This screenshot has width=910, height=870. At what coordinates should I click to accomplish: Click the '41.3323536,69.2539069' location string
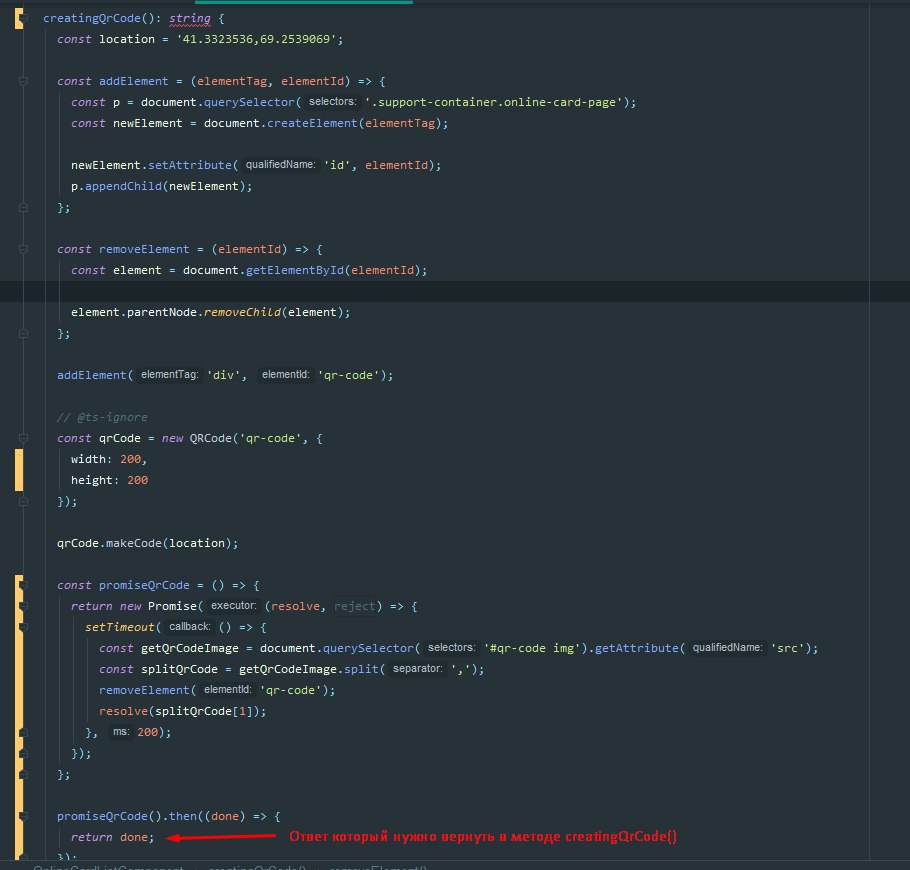[x=256, y=39]
